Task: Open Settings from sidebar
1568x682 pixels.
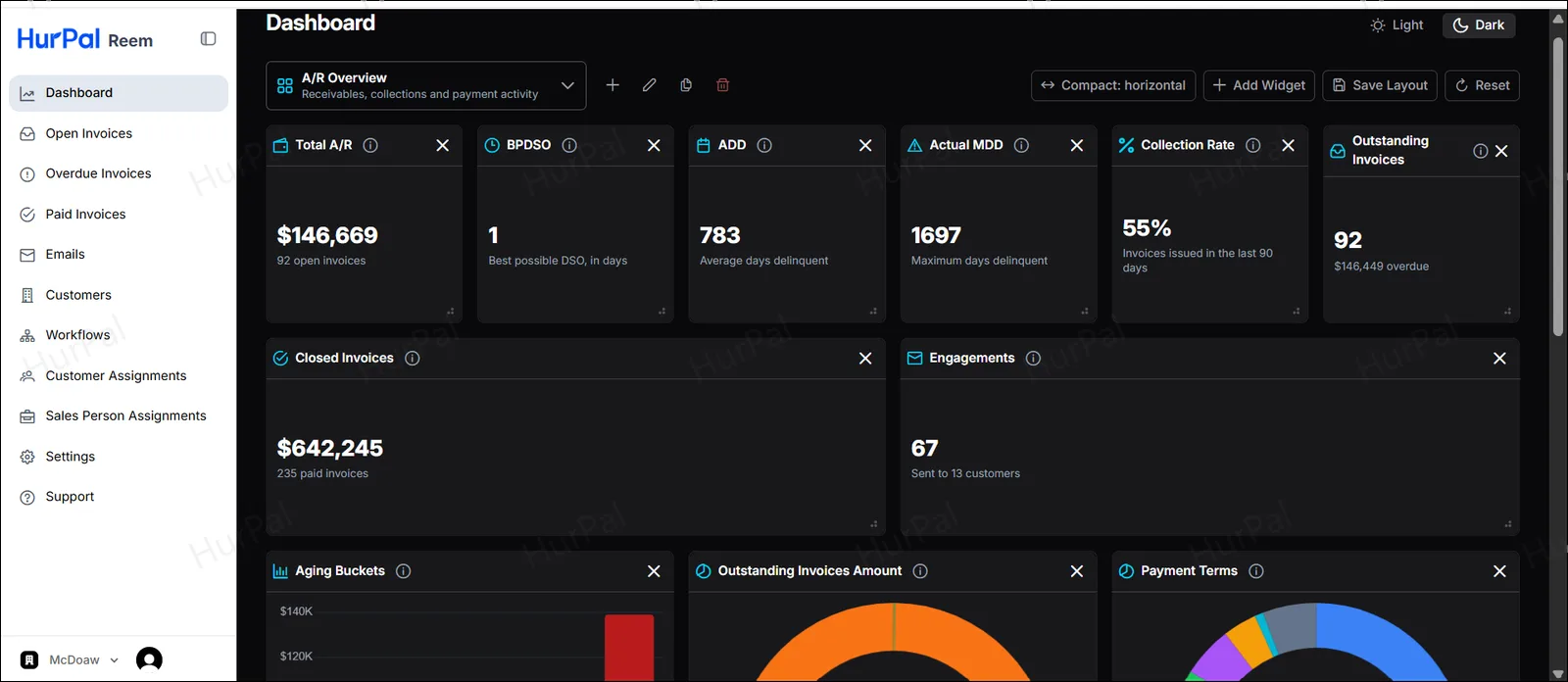Action: 119,457
